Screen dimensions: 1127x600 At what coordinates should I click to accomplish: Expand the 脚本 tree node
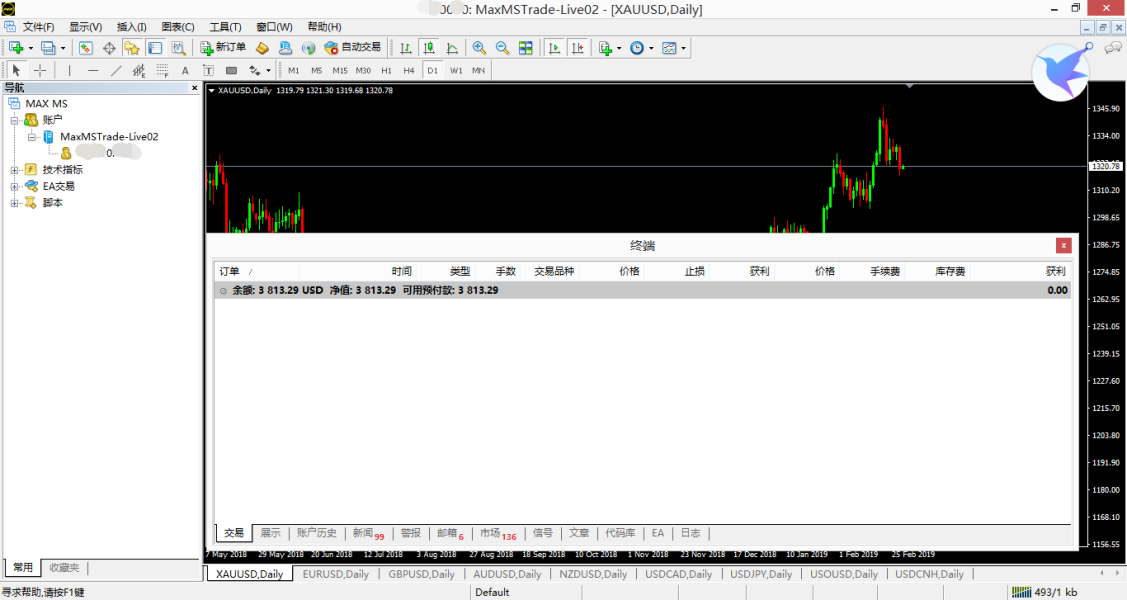point(14,203)
